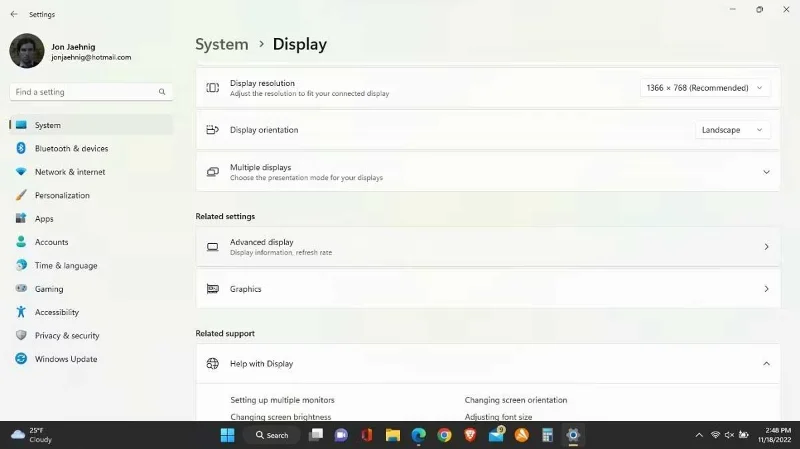Click the Wi-Fi icon in system tray
The height and width of the screenshot is (449, 800).
tap(715, 435)
